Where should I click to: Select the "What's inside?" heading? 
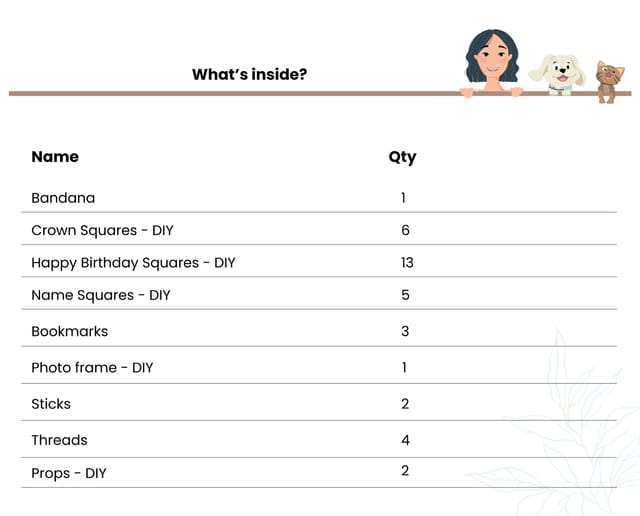pos(249,74)
